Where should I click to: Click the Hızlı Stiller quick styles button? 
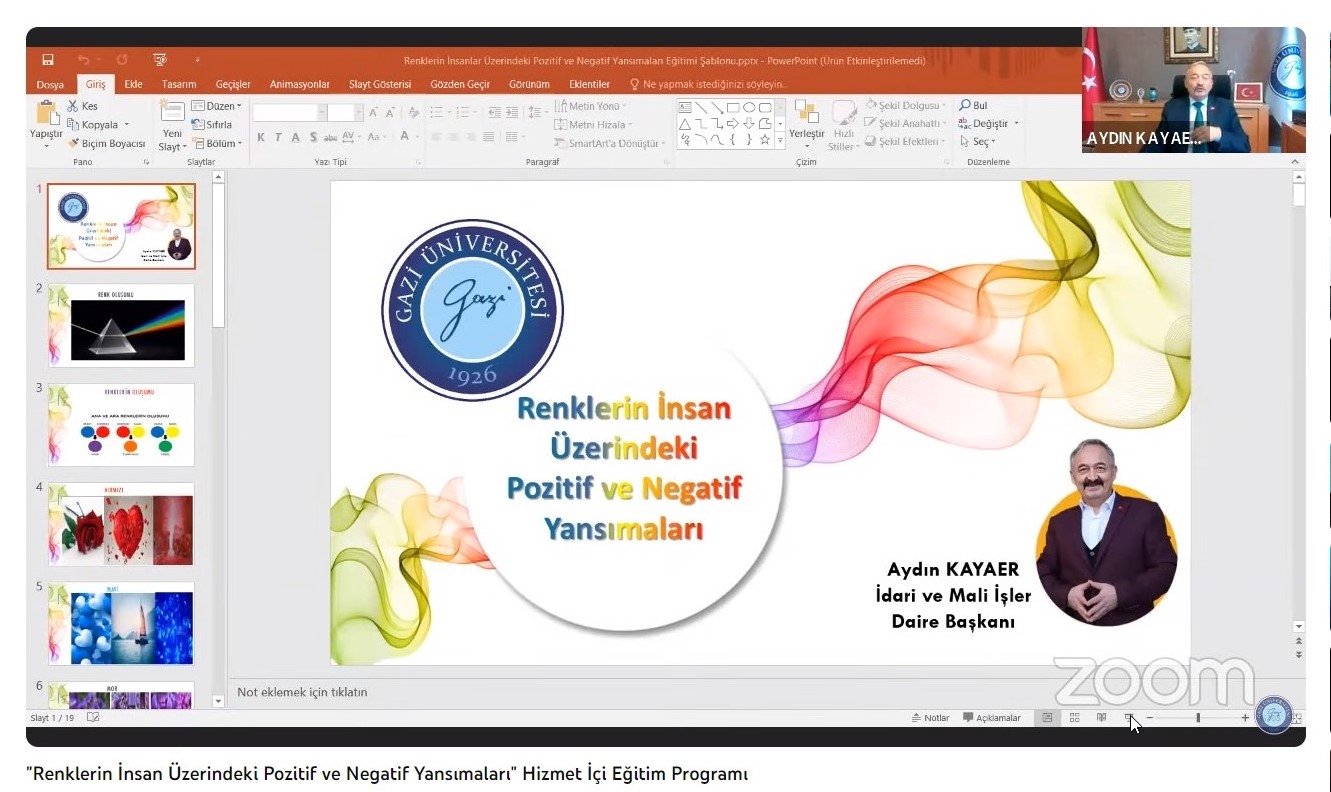(844, 126)
